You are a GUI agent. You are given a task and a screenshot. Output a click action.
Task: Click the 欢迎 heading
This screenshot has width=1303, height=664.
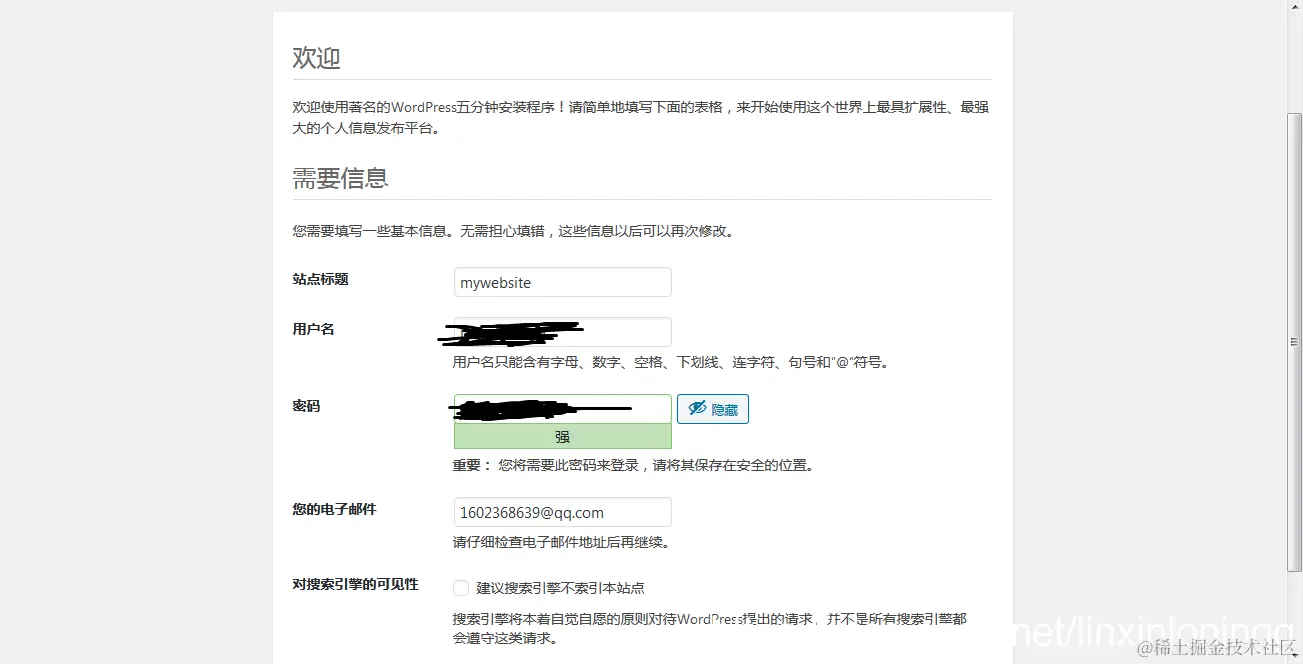click(317, 57)
